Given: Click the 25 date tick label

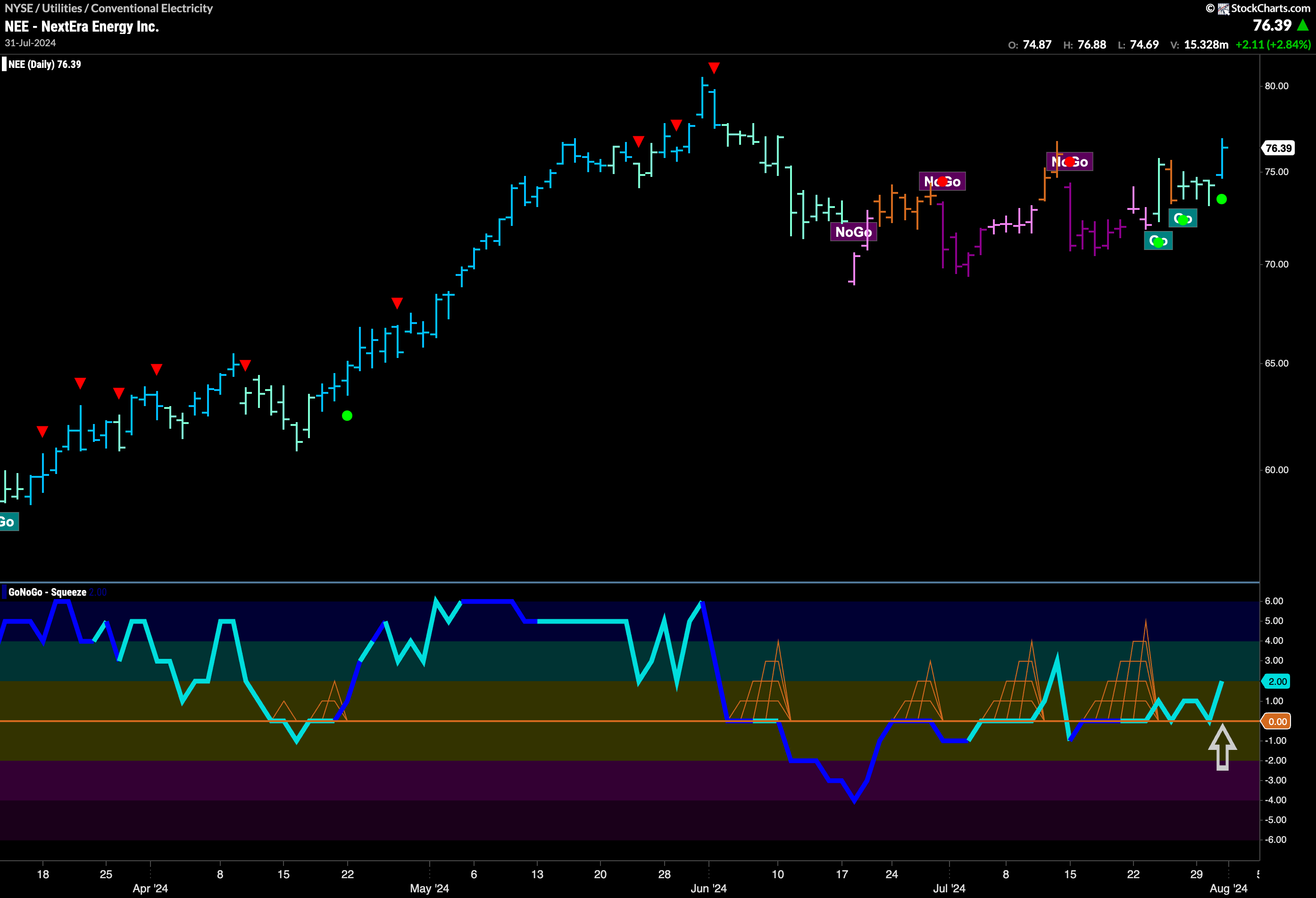Looking at the screenshot, I should pos(106,874).
